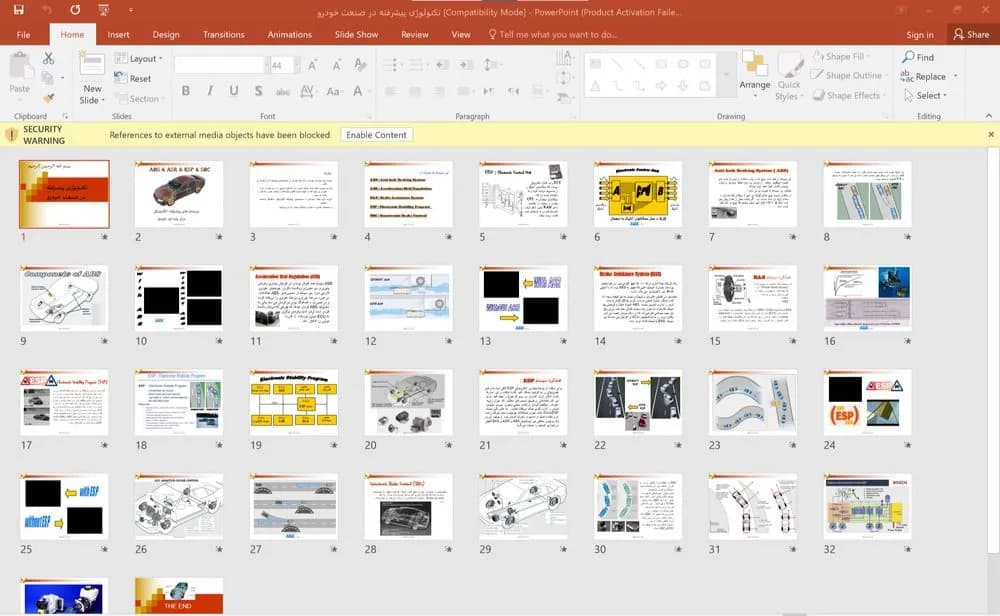Click the Bullets list icon
This screenshot has height=616, width=1000.
coord(392,64)
